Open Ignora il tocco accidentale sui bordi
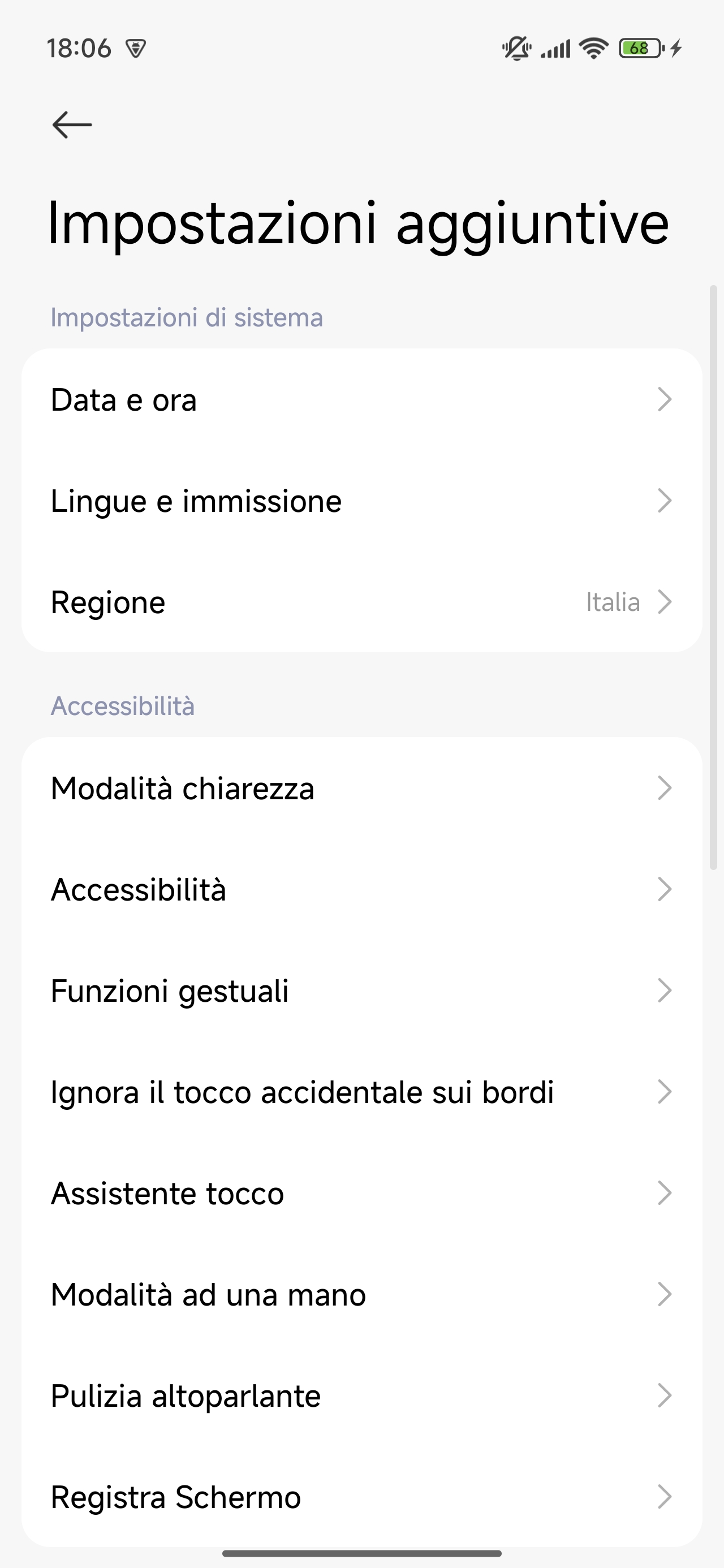 (361, 1092)
